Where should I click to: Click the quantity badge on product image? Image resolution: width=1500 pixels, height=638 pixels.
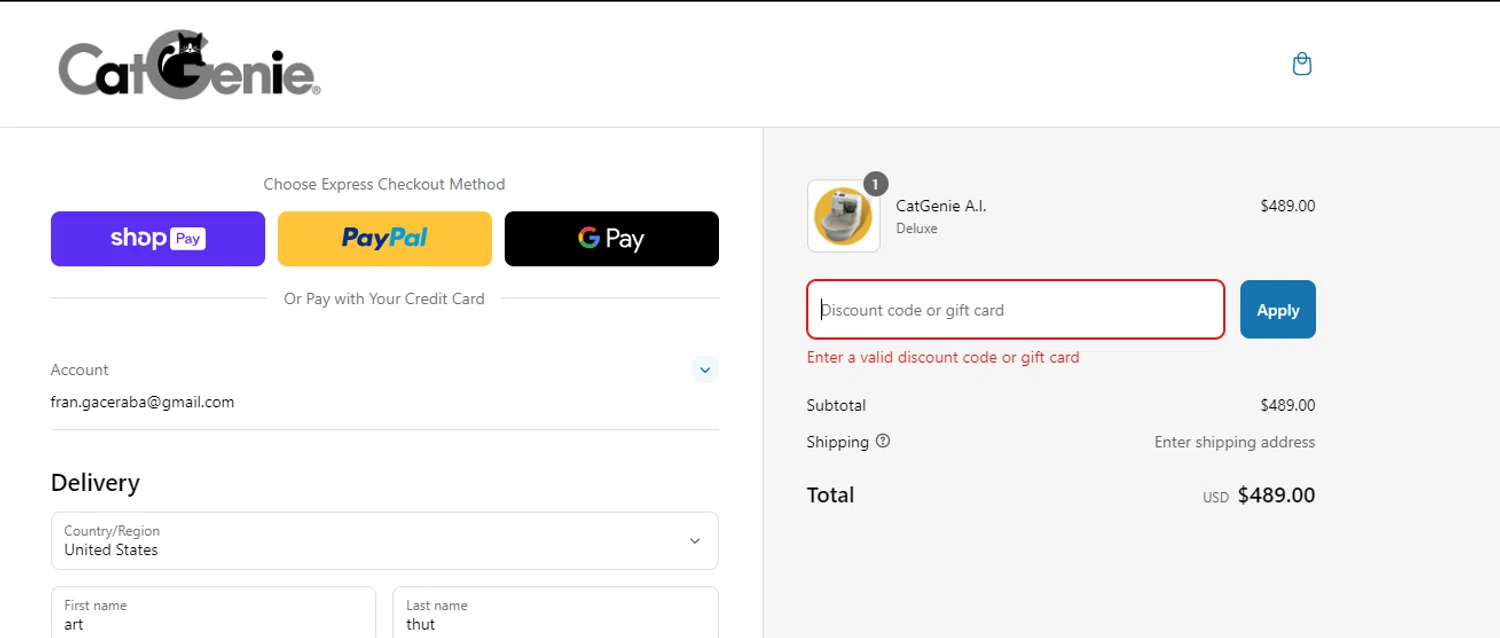pyautogui.click(x=875, y=184)
